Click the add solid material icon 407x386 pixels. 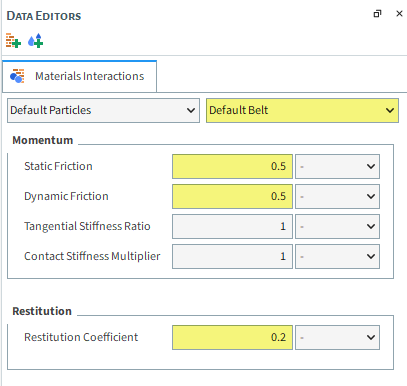[13, 41]
